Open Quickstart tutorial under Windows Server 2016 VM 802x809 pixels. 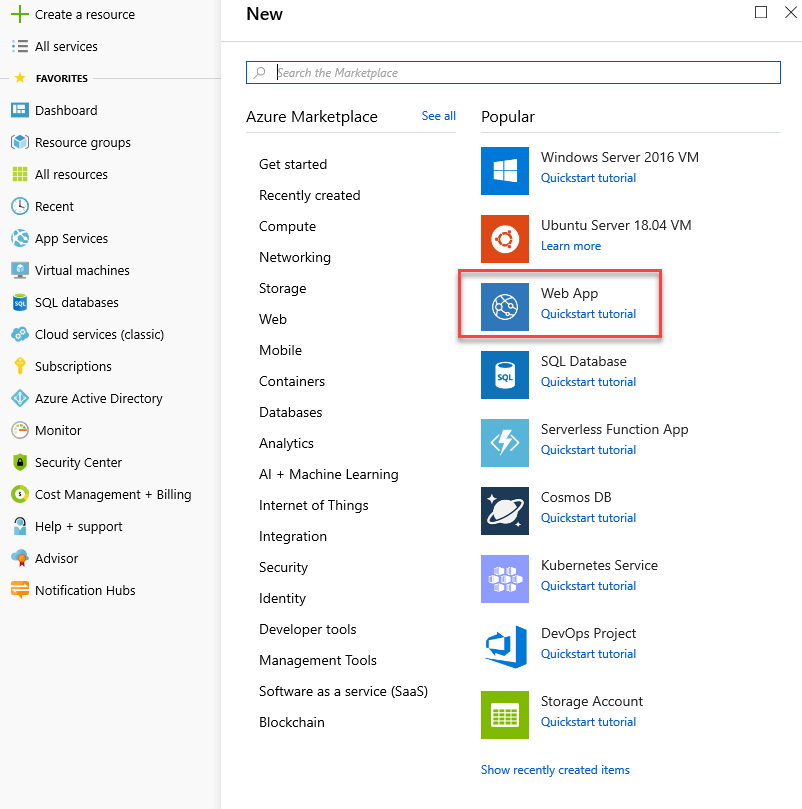pos(588,178)
